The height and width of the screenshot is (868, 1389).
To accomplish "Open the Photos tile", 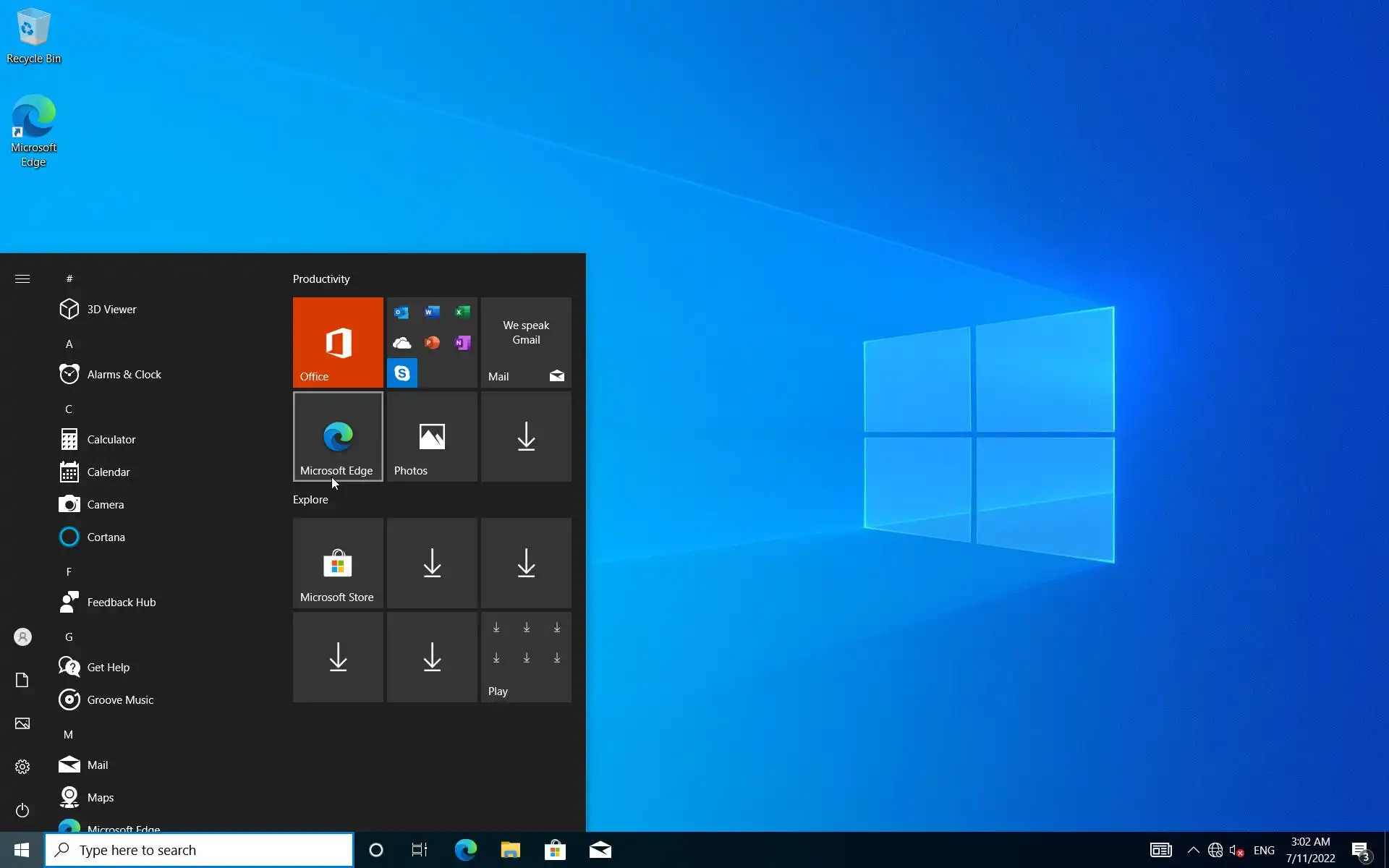I will [432, 436].
